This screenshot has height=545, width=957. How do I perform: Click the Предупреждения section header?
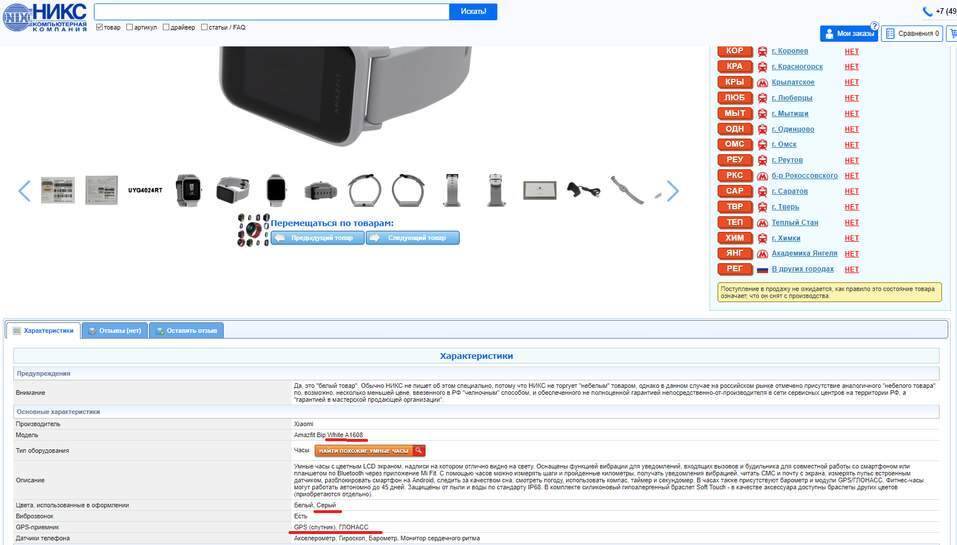(476, 374)
